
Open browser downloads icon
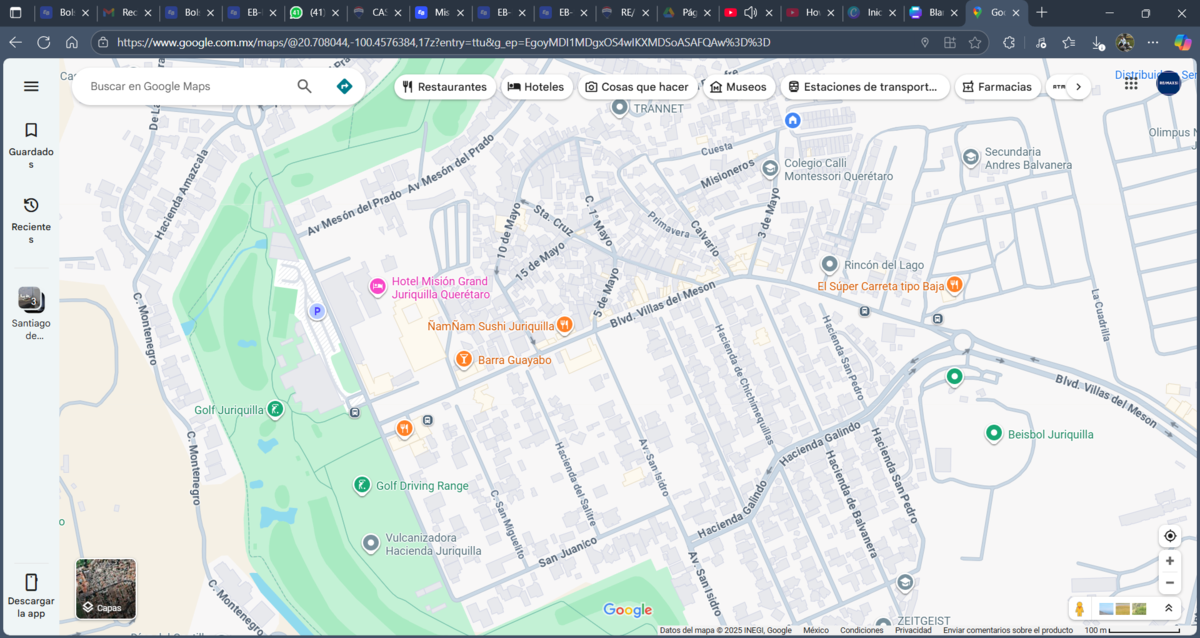pyautogui.click(x=1097, y=43)
